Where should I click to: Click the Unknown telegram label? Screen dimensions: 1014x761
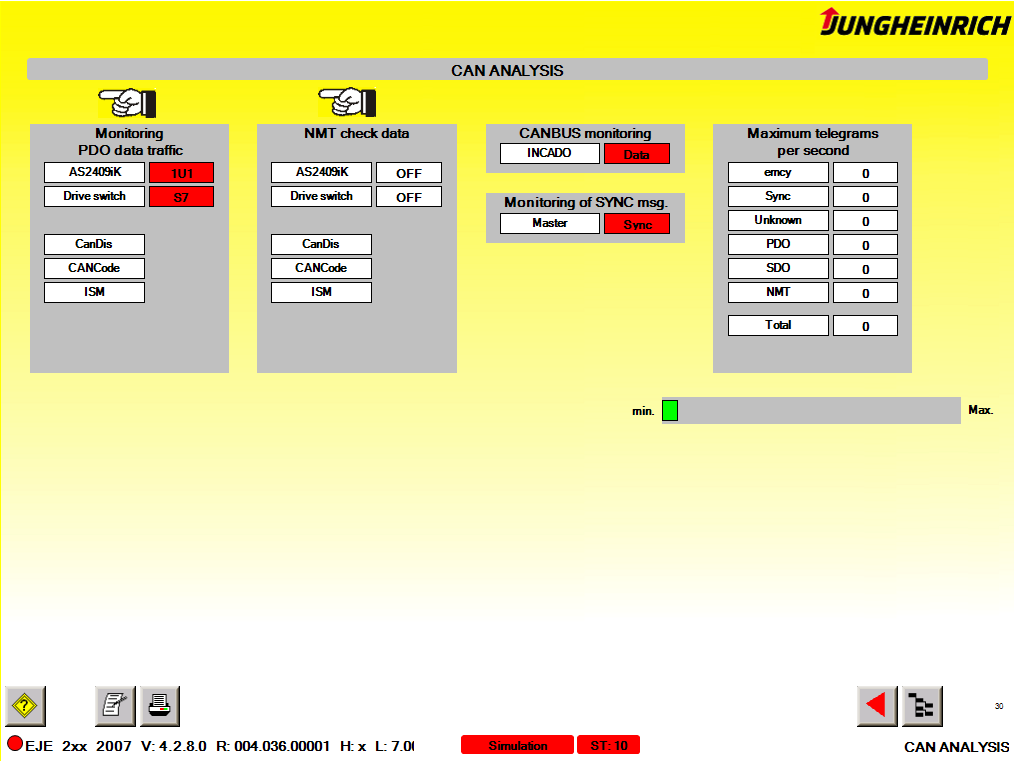(778, 220)
